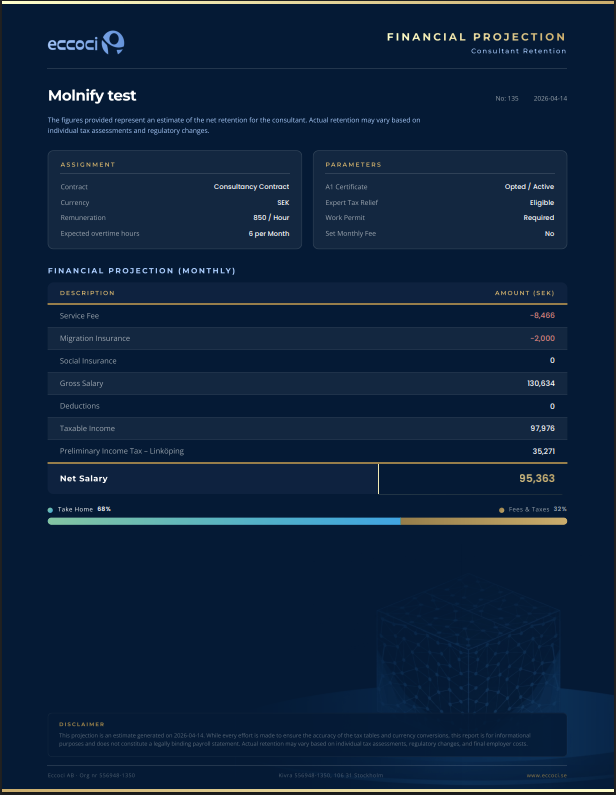Viewport: 616px width, 795px height.
Task: Open the www.eccoci.se footer link
Action: (x=547, y=775)
